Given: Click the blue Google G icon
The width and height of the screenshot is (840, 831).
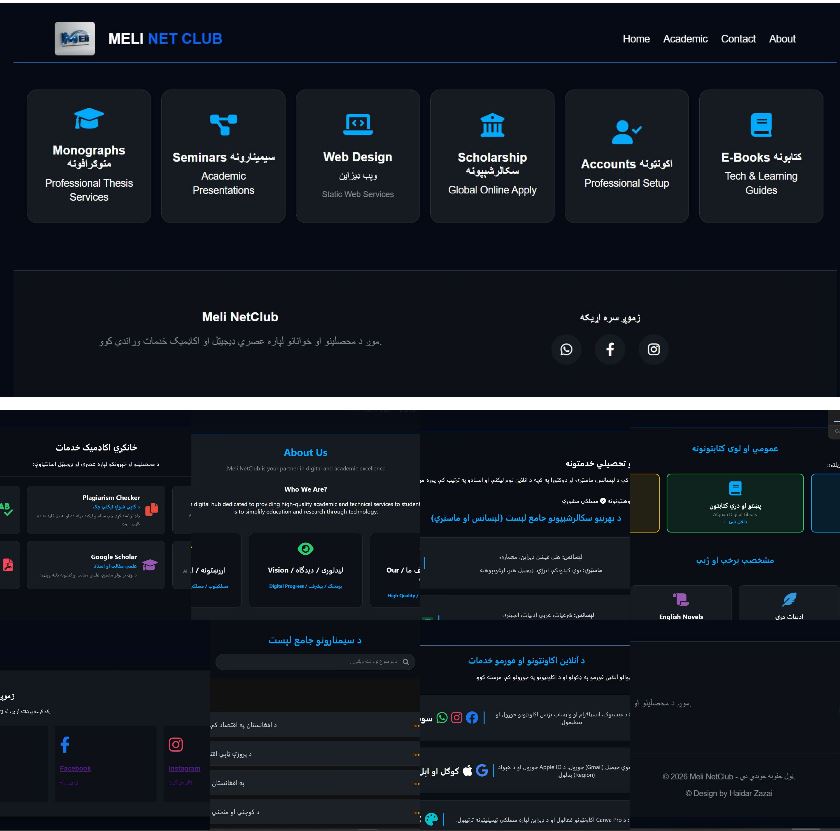Looking at the screenshot, I should 482,770.
